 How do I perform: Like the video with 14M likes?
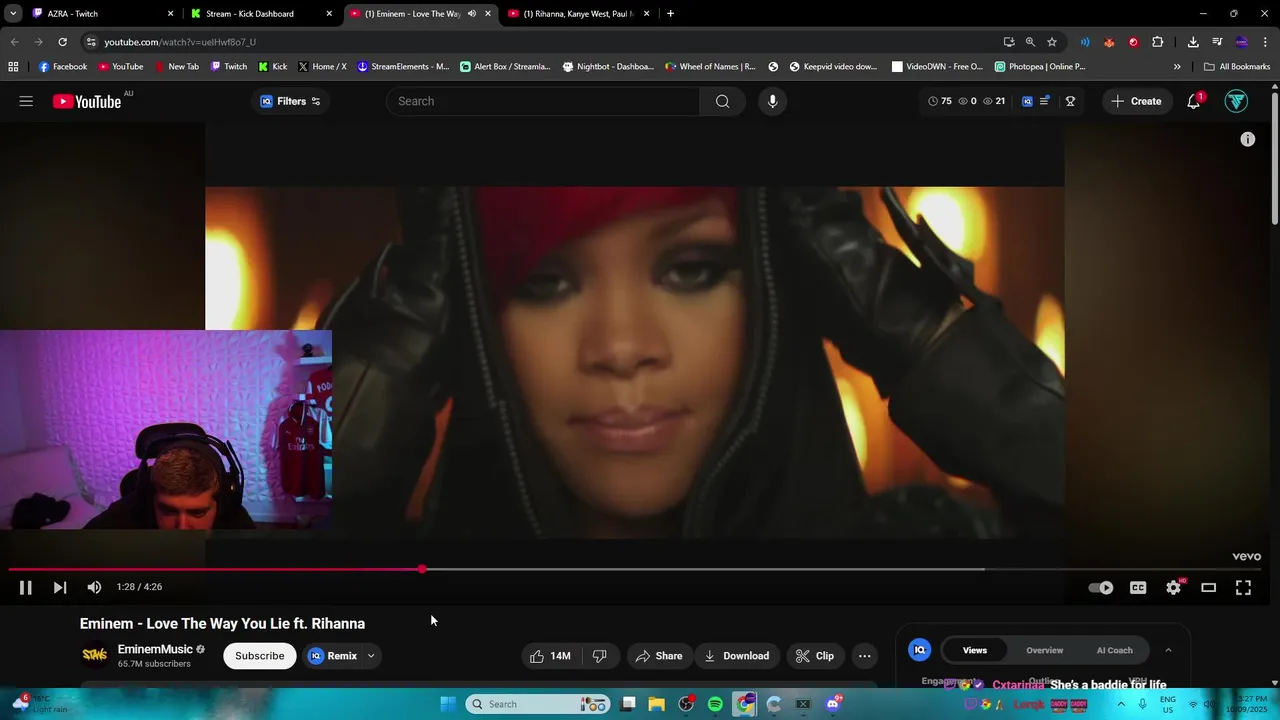pyautogui.click(x=550, y=656)
